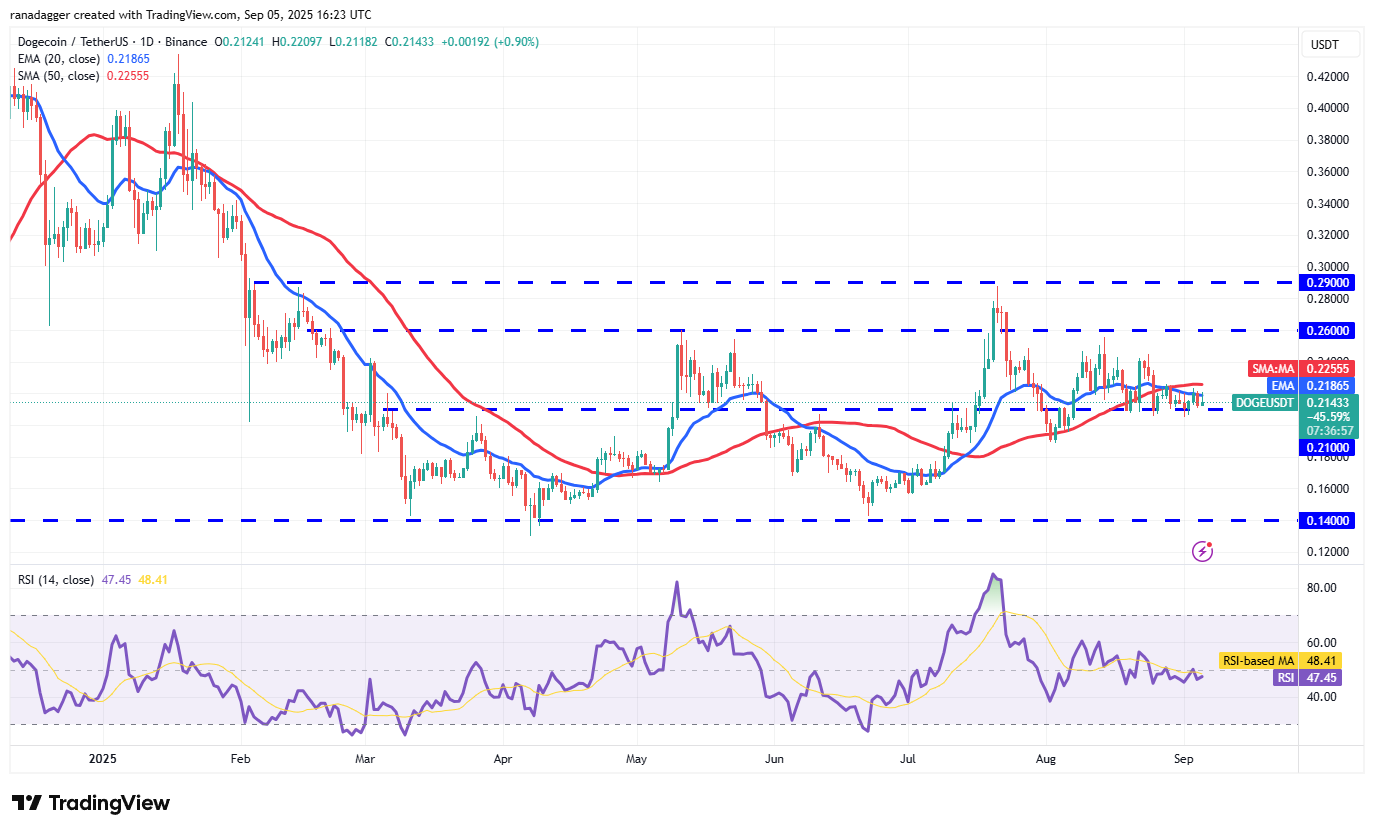Click the ranadagger TradingView.com attribution text
The height and width of the screenshot is (833, 1374).
click(x=190, y=14)
